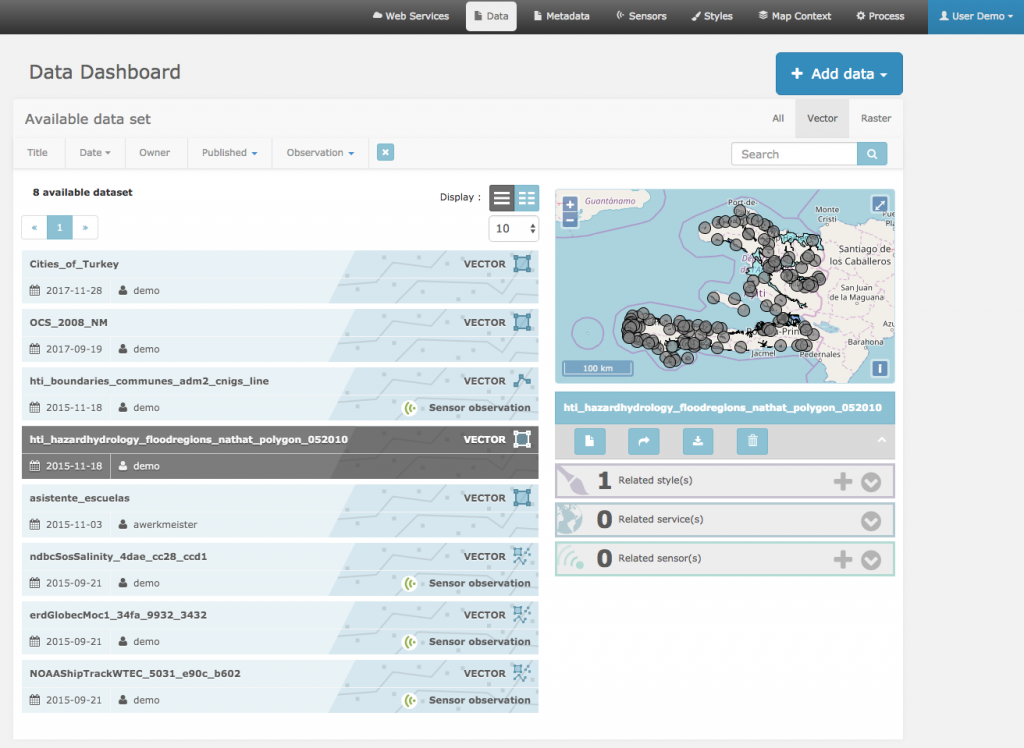Open the metadata document icon for dataset
Image resolution: width=1024 pixels, height=748 pixels.
(x=590, y=441)
